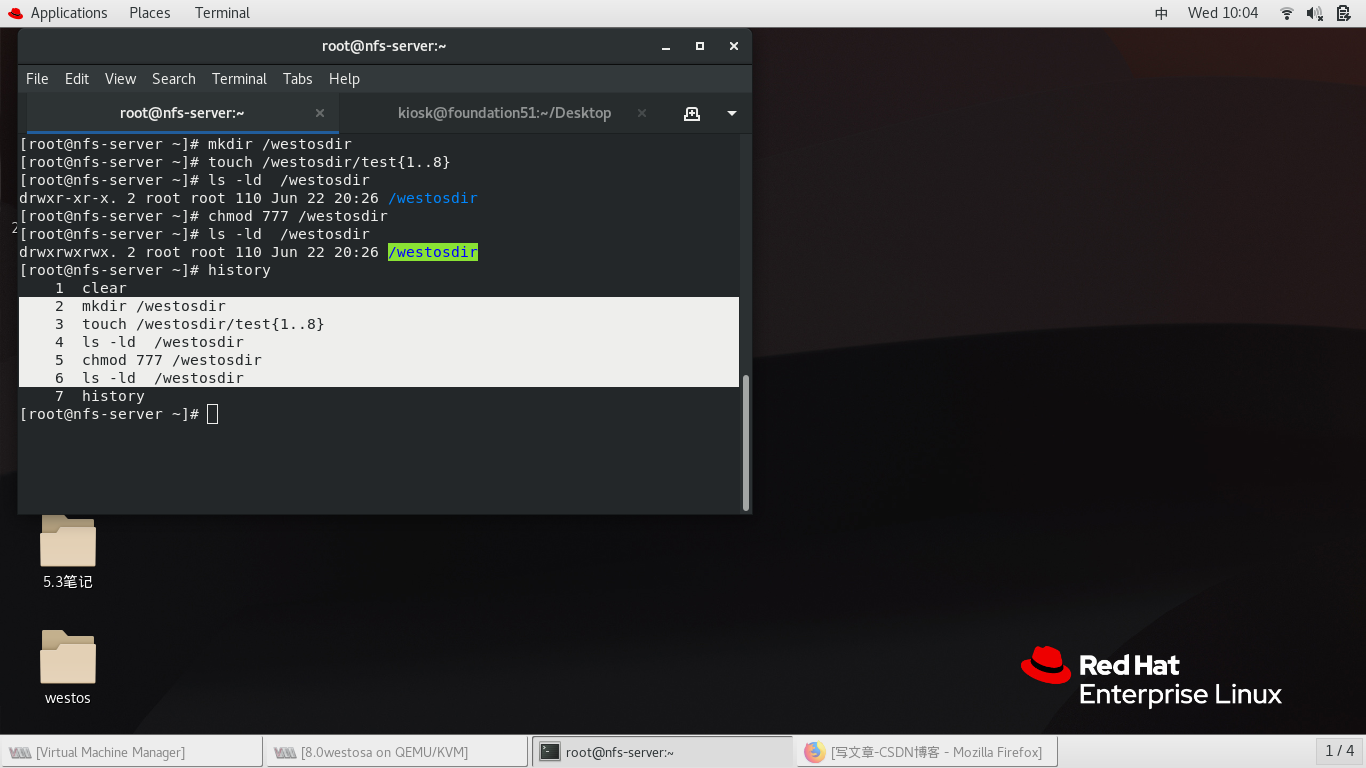Click the history entry '1 clear'

tap(91, 288)
